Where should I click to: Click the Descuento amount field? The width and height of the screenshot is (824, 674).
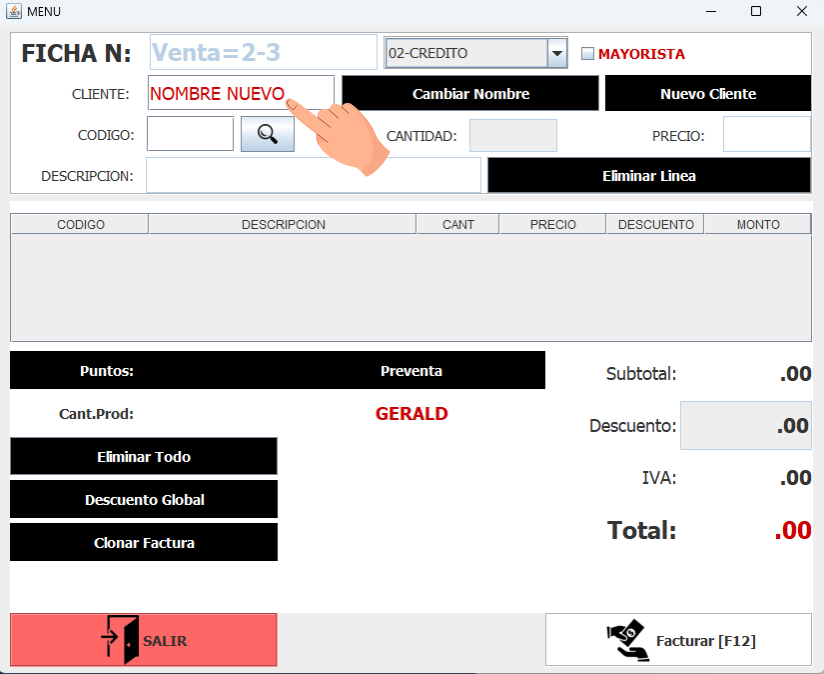[x=746, y=426]
